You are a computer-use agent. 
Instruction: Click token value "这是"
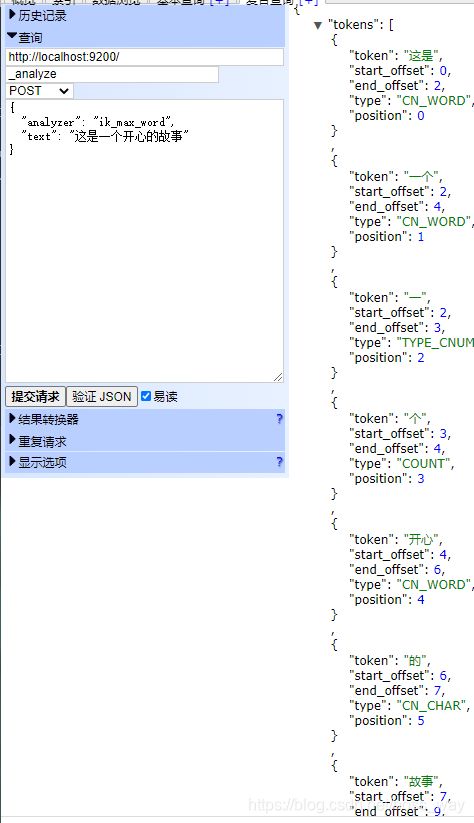421,55
